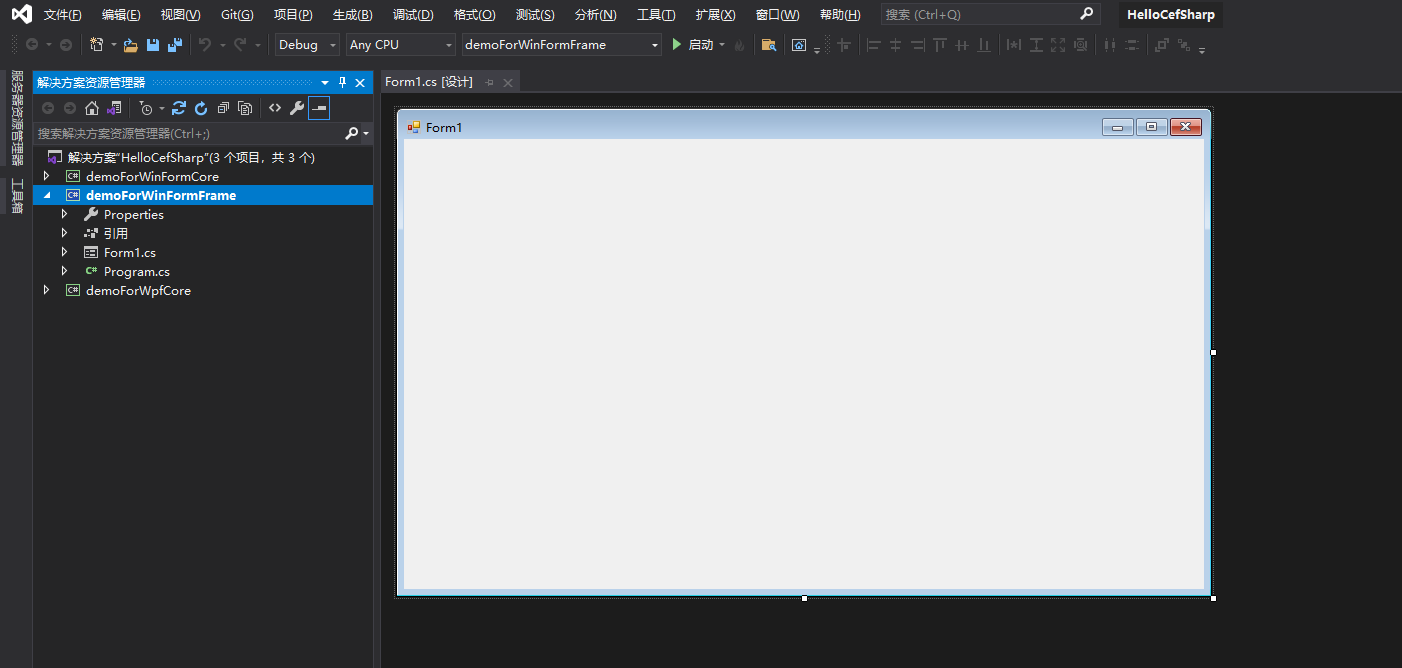
Task: Expand the Program.cs node
Action: click(65, 271)
